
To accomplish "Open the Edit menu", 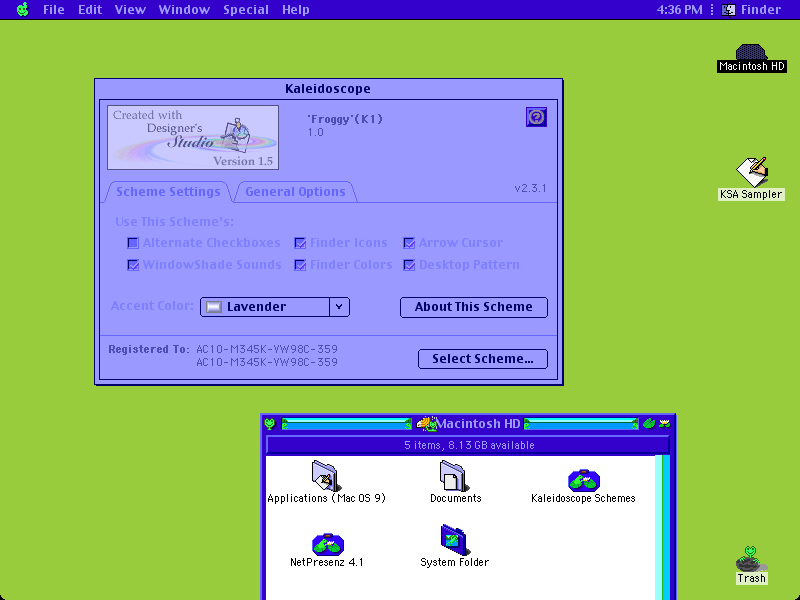I will pyautogui.click(x=90, y=9).
